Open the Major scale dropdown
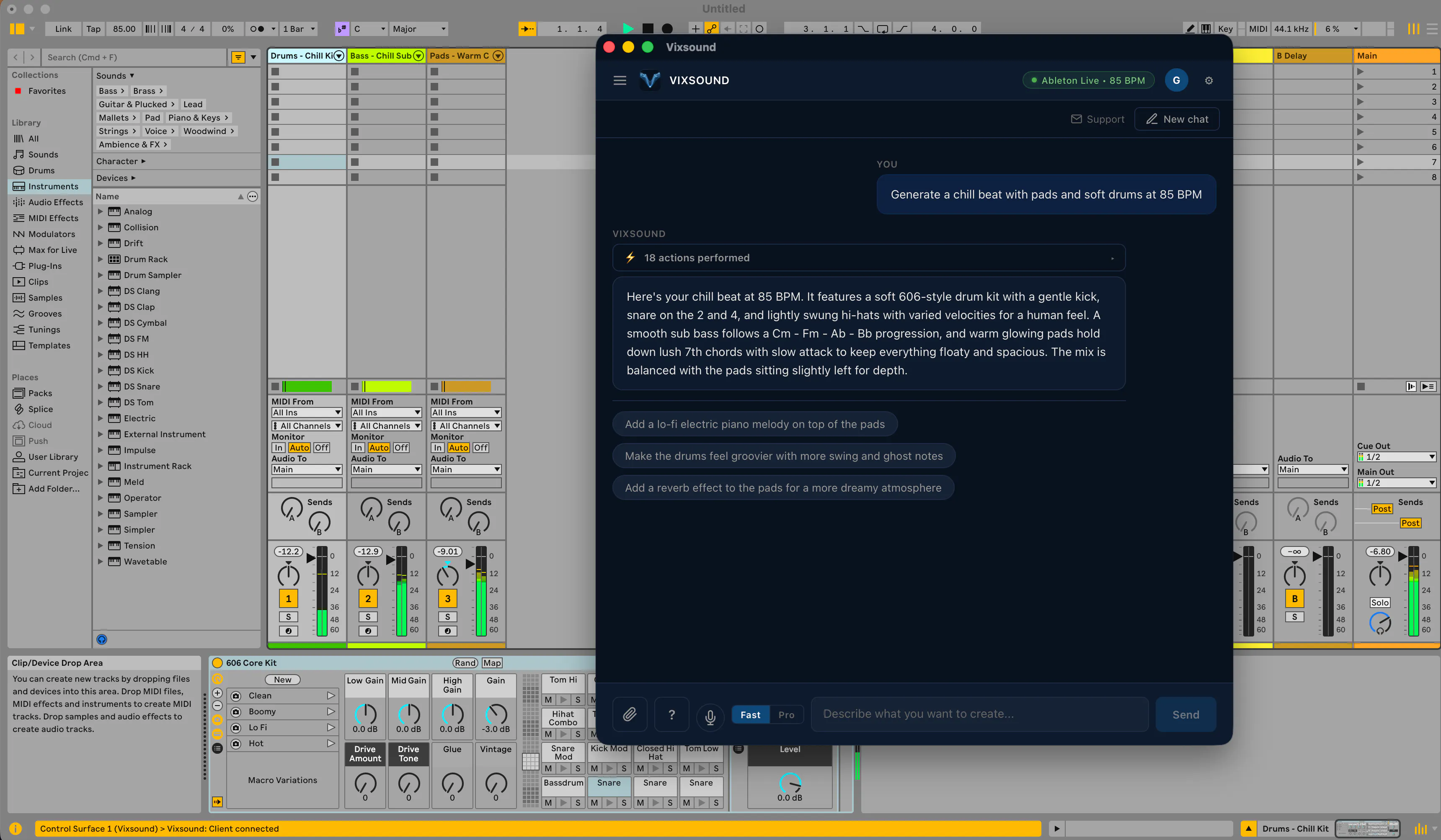Image resolution: width=1441 pixels, height=840 pixels. [419, 28]
